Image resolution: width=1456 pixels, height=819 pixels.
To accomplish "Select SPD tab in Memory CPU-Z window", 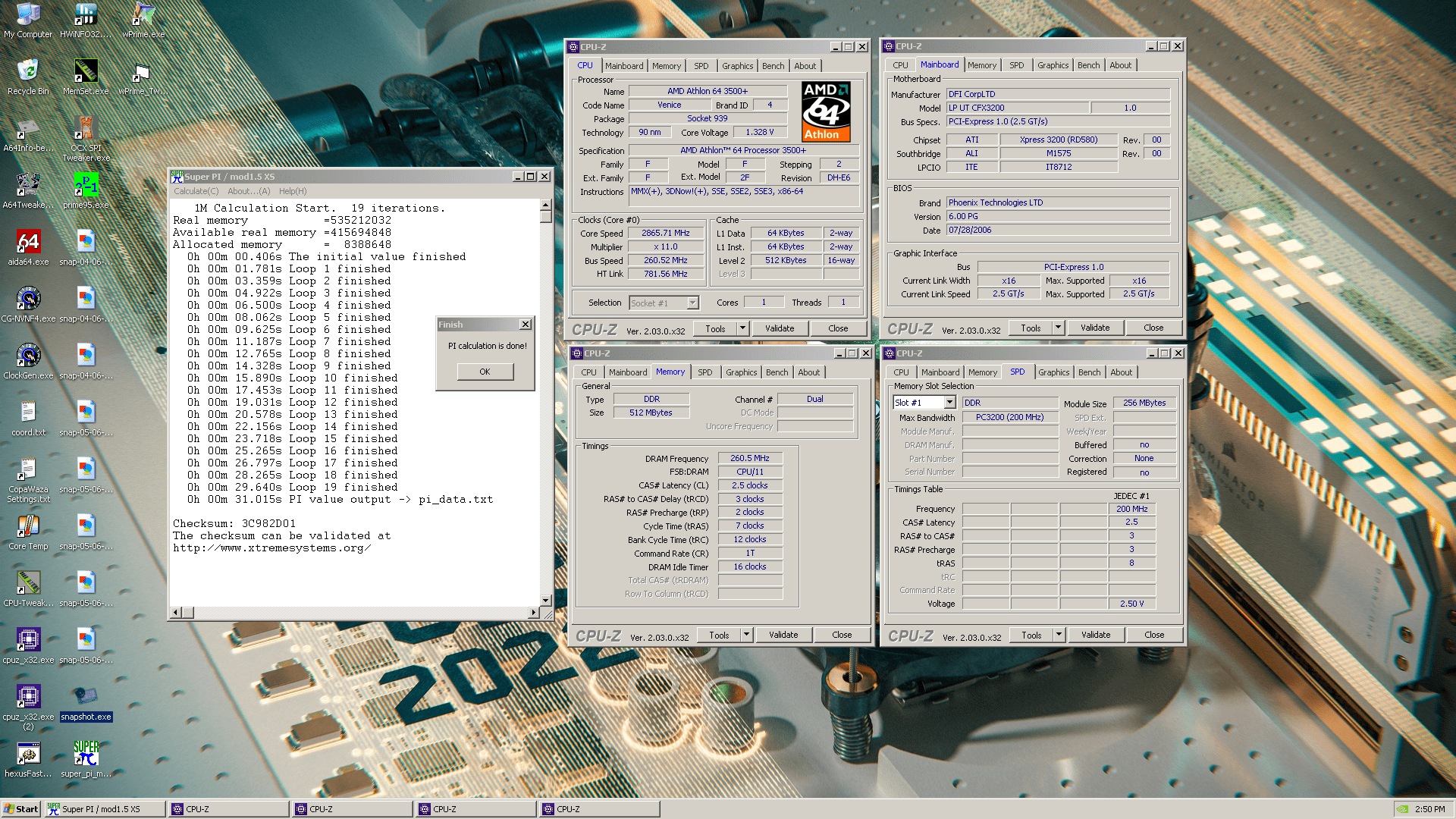I will [704, 372].
